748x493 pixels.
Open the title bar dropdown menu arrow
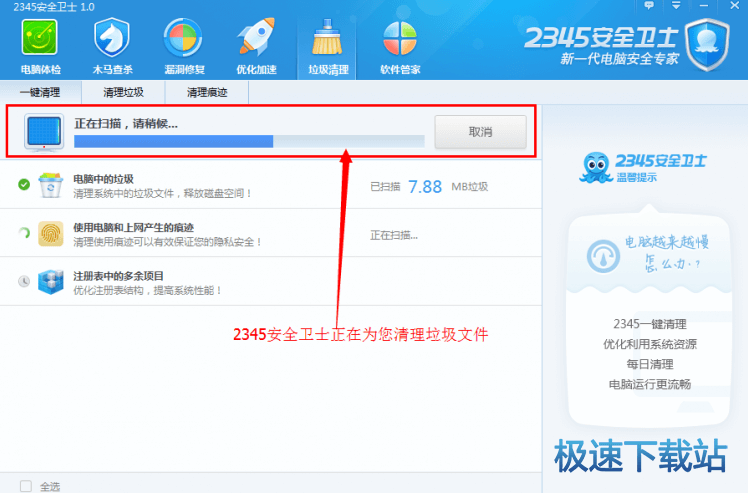coord(676,6)
